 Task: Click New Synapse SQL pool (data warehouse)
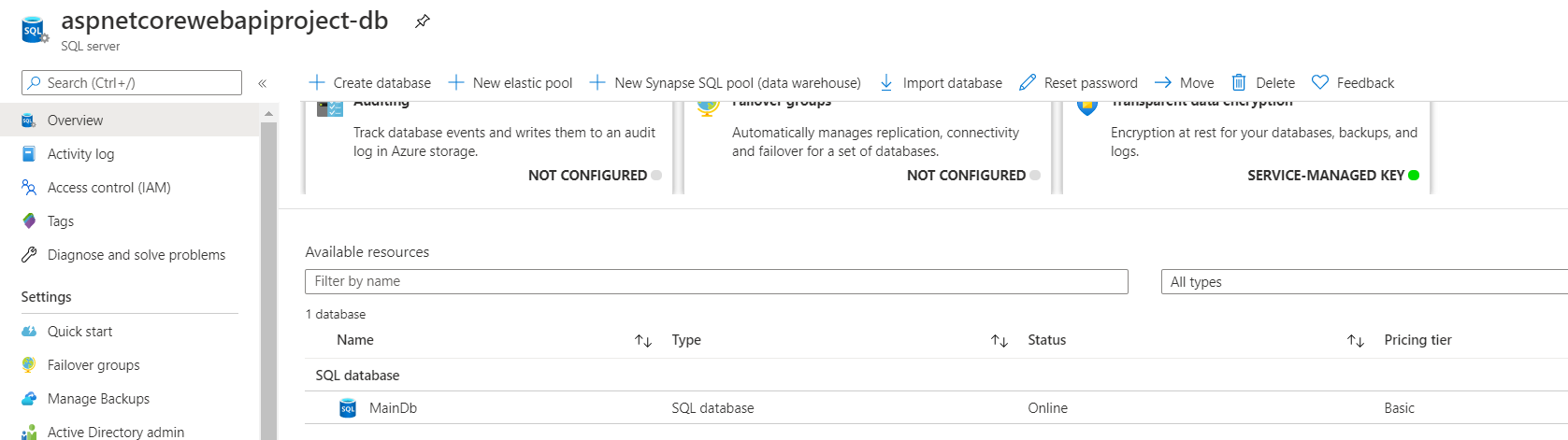pos(726,83)
